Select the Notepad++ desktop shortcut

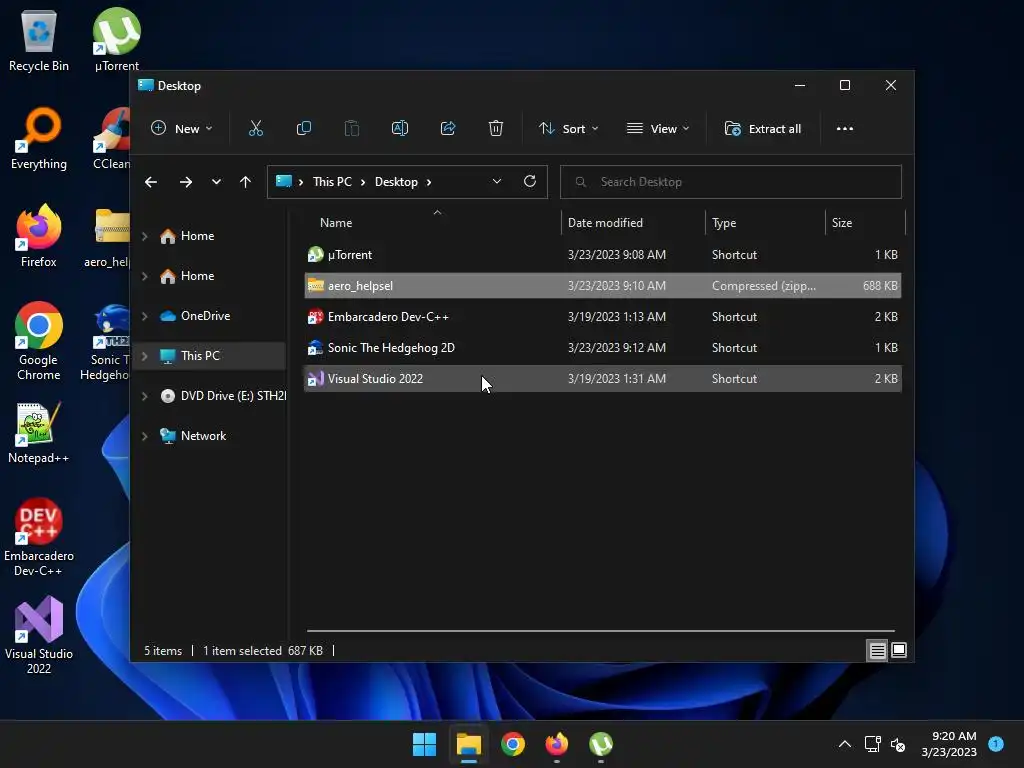[x=39, y=433]
